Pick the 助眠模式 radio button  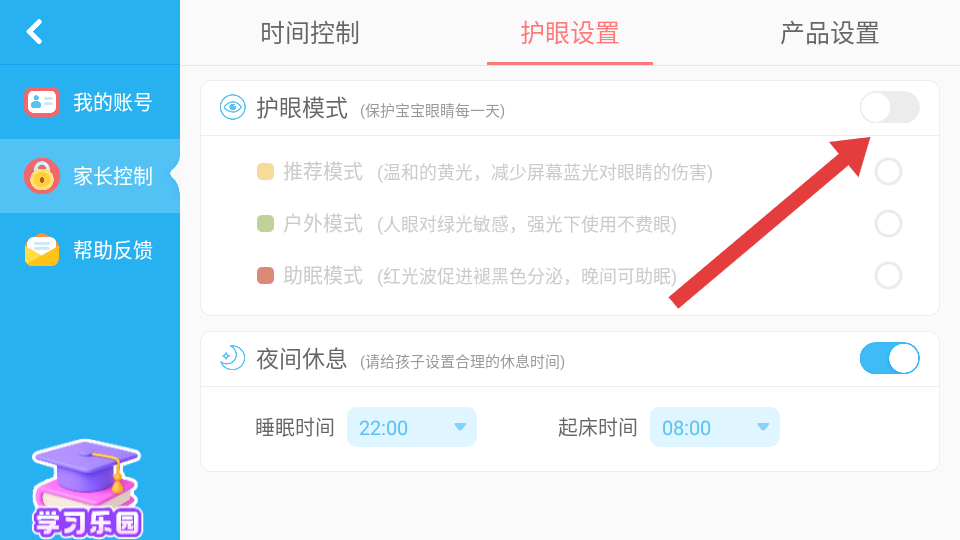(888, 275)
